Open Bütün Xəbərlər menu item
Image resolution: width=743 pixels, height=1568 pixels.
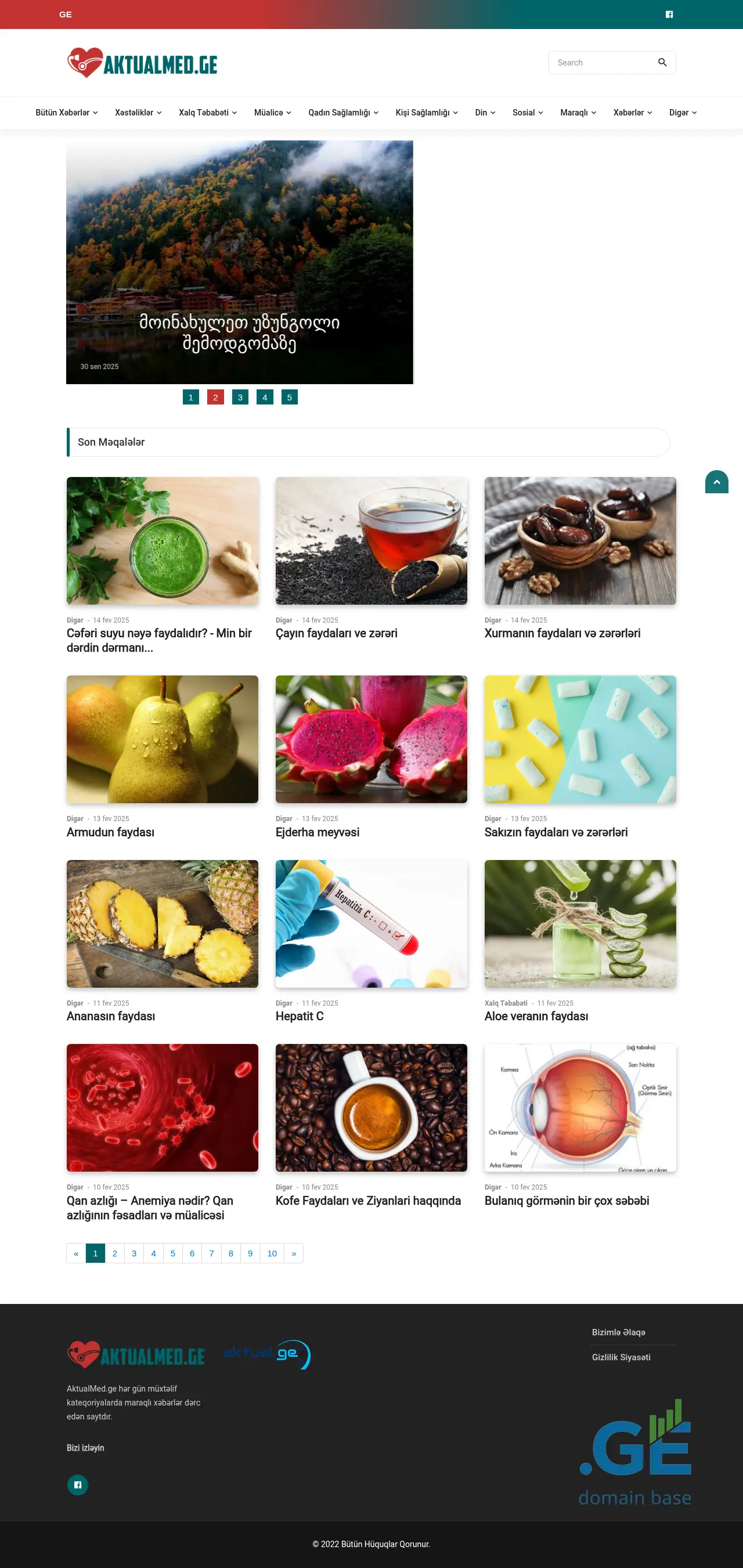[x=66, y=113]
